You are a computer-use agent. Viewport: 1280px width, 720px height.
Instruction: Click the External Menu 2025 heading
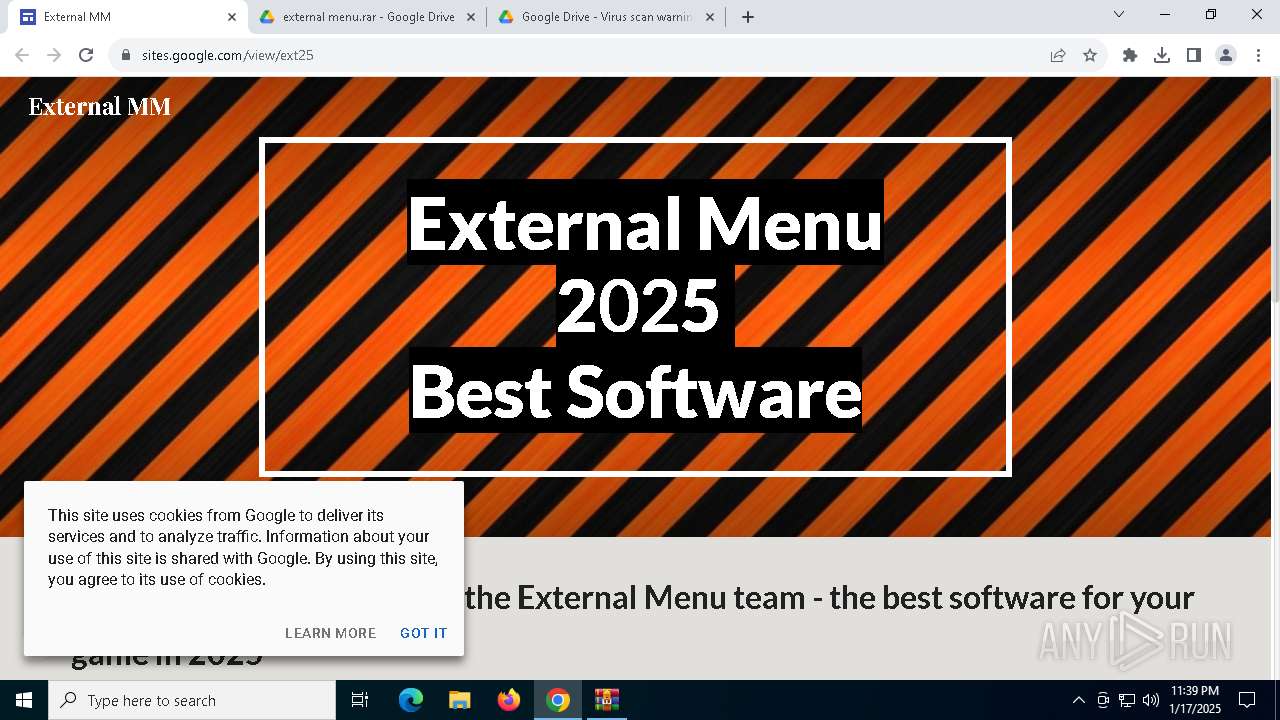(645, 263)
